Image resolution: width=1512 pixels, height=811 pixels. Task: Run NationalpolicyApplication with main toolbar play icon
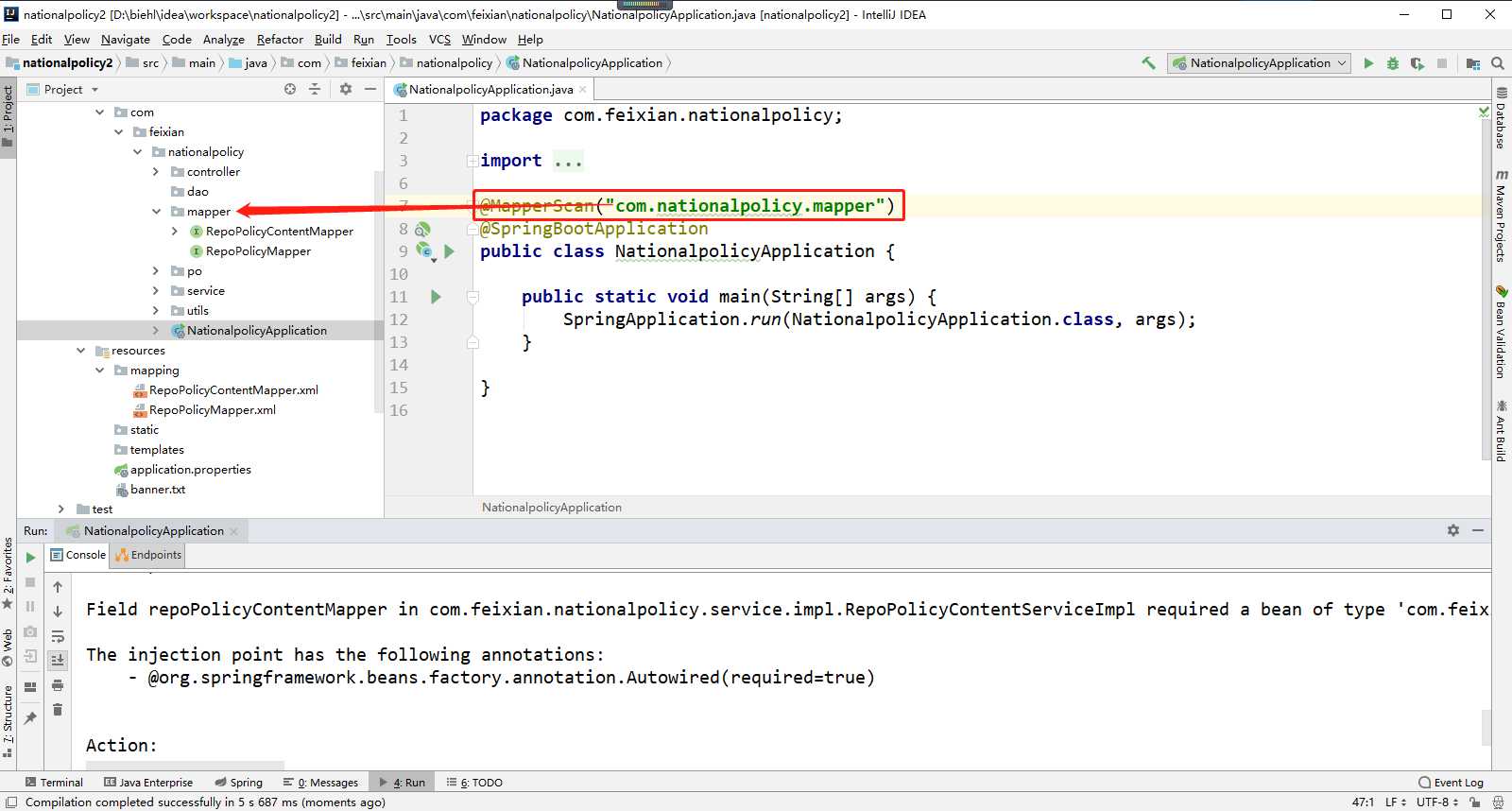coord(1368,63)
